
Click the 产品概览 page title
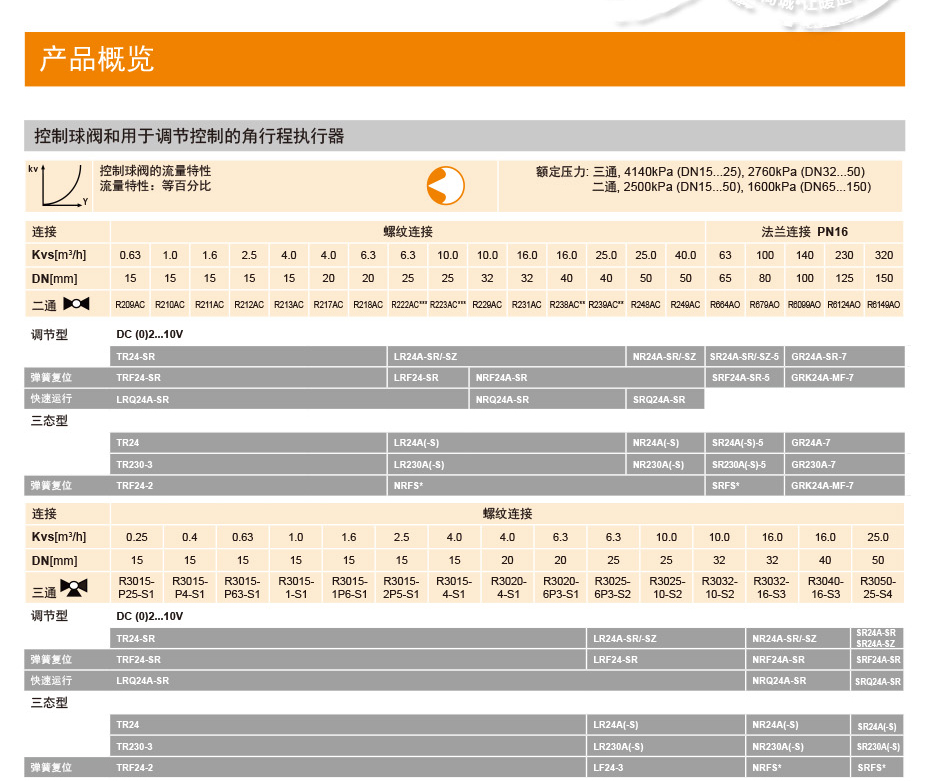click(x=97, y=59)
